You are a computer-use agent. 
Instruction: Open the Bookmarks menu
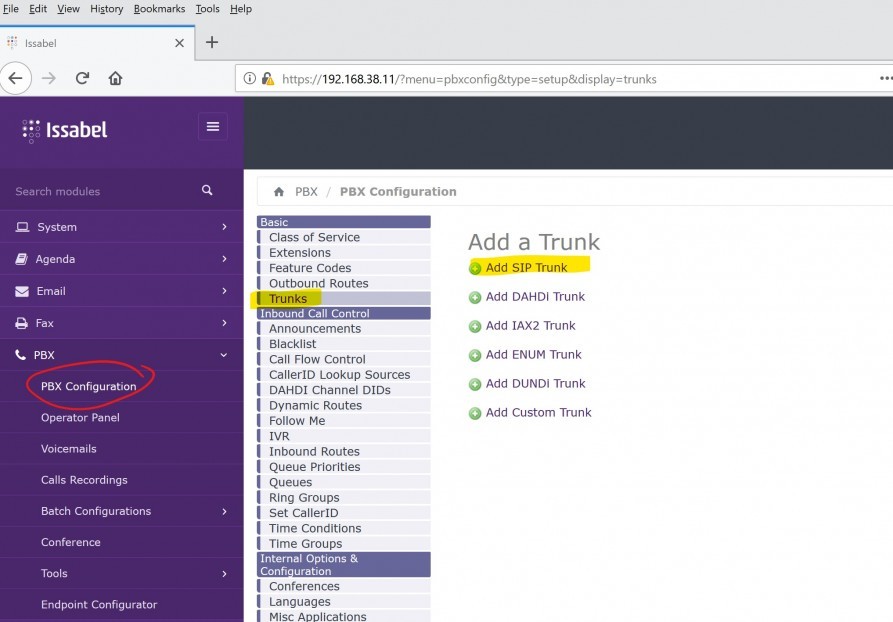(x=159, y=9)
